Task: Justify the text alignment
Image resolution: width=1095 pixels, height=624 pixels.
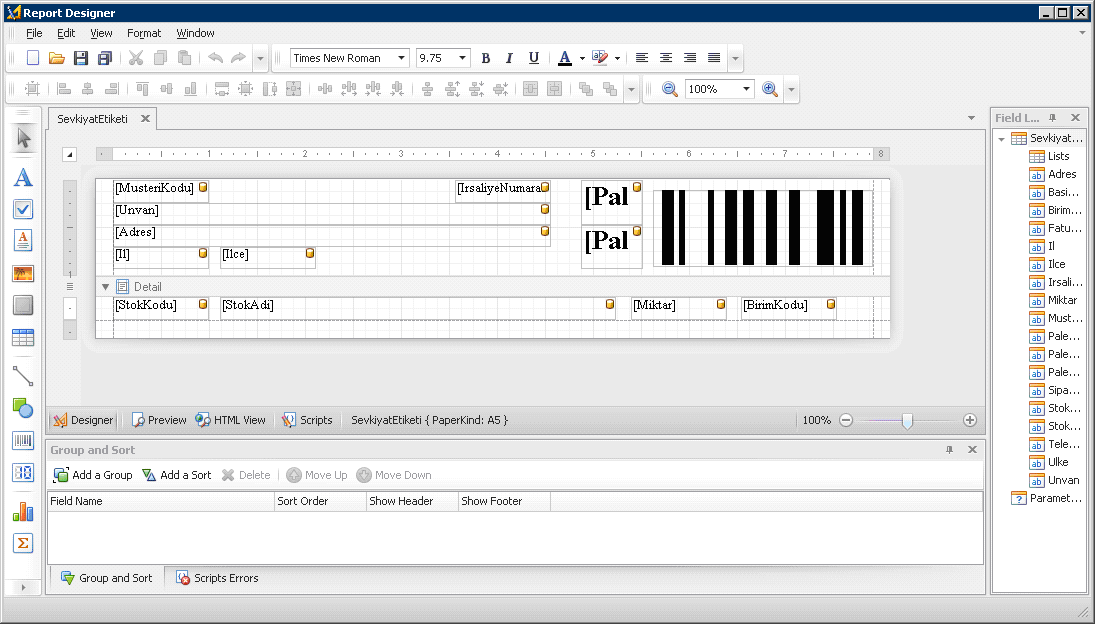Action: click(x=714, y=58)
